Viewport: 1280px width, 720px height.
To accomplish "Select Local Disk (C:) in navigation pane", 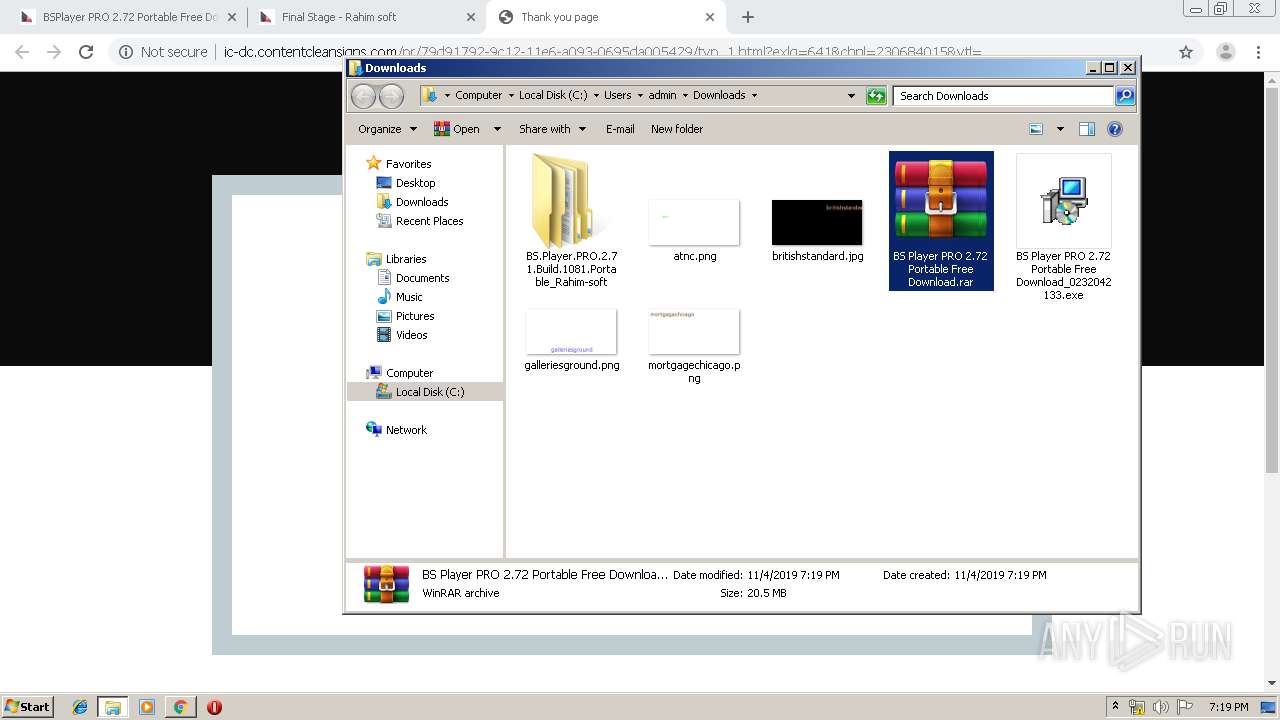I will coord(424,392).
